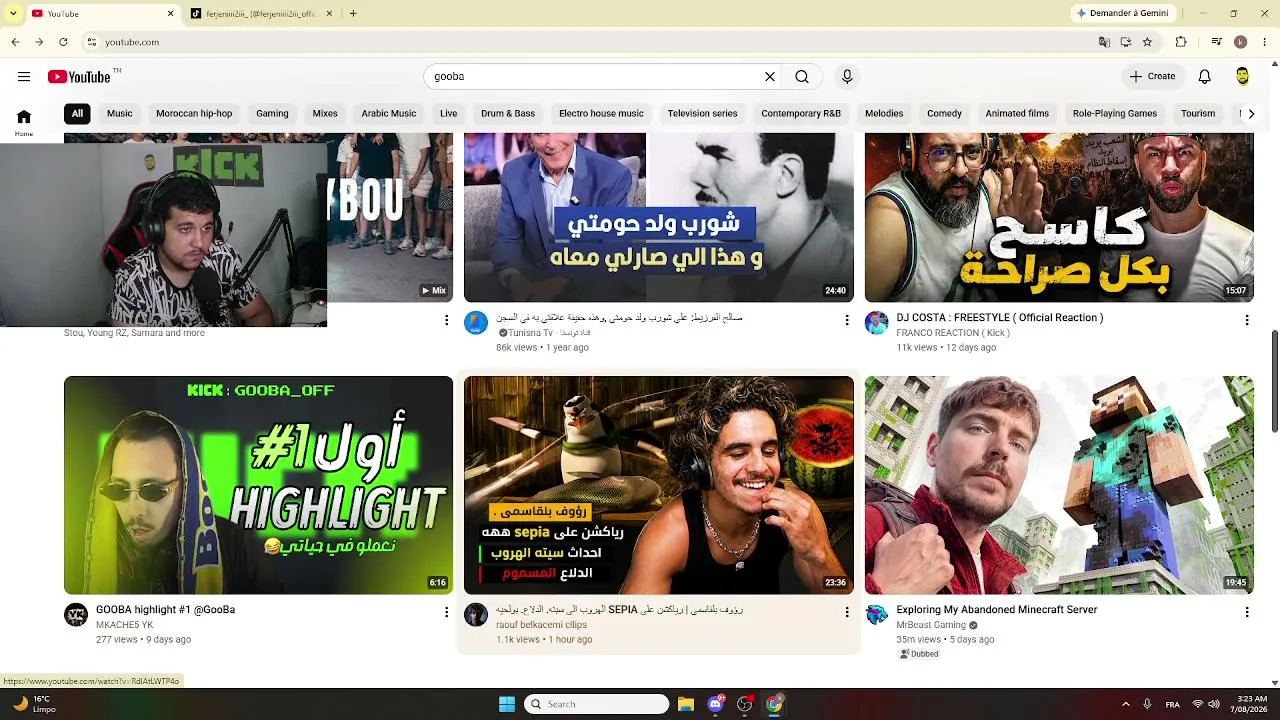Click the install app icon in address bar

click(x=1126, y=42)
